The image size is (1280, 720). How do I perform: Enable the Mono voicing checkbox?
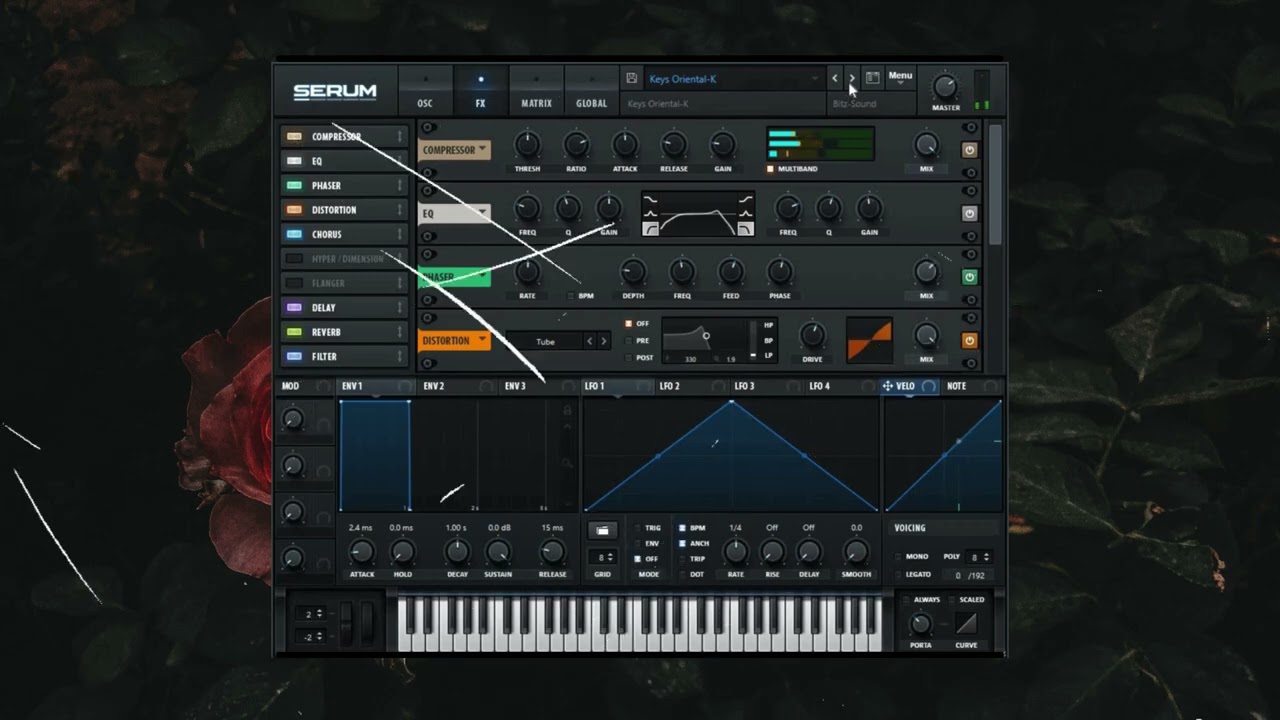pyautogui.click(x=897, y=557)
